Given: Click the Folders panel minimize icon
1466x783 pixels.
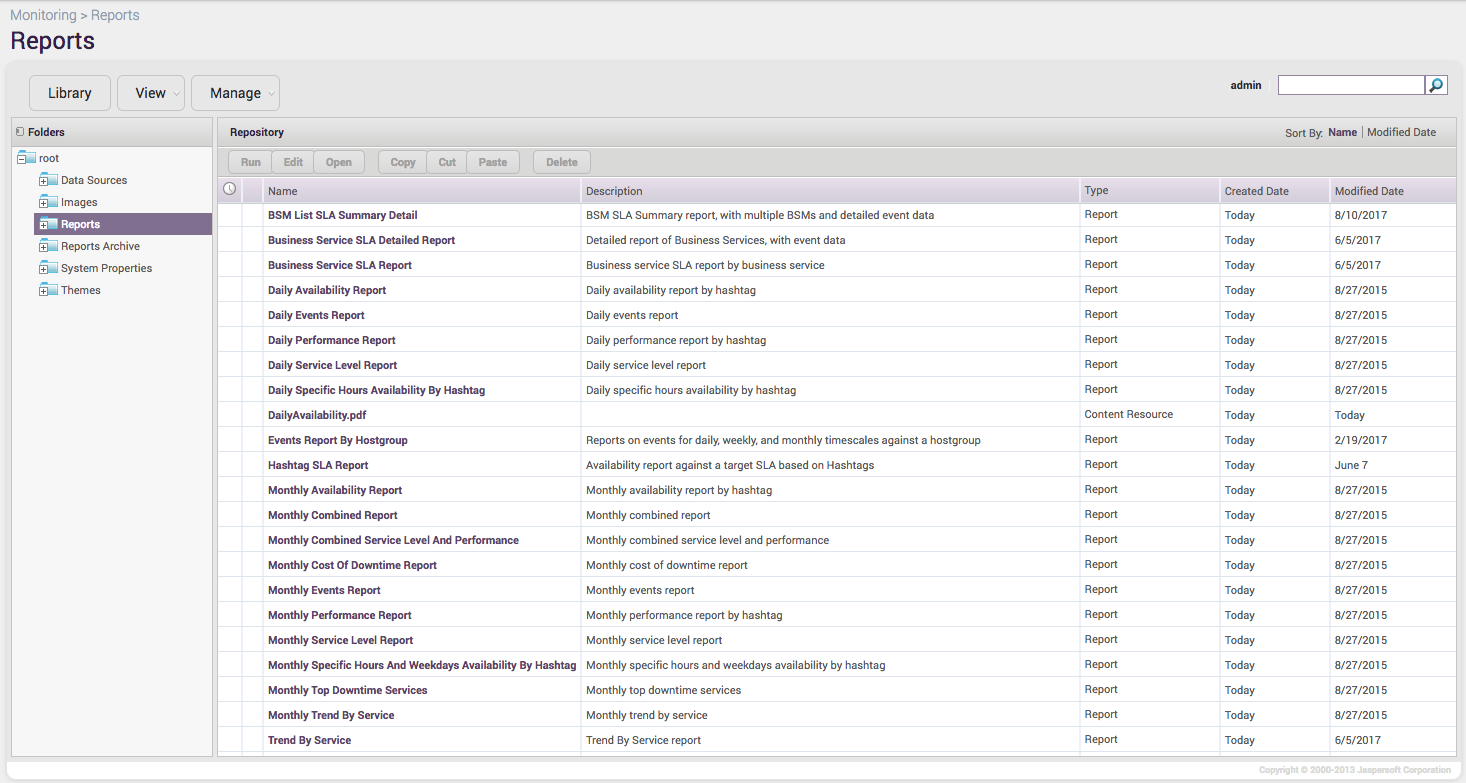Looking at the screenshot, I should tap(20, 132).
